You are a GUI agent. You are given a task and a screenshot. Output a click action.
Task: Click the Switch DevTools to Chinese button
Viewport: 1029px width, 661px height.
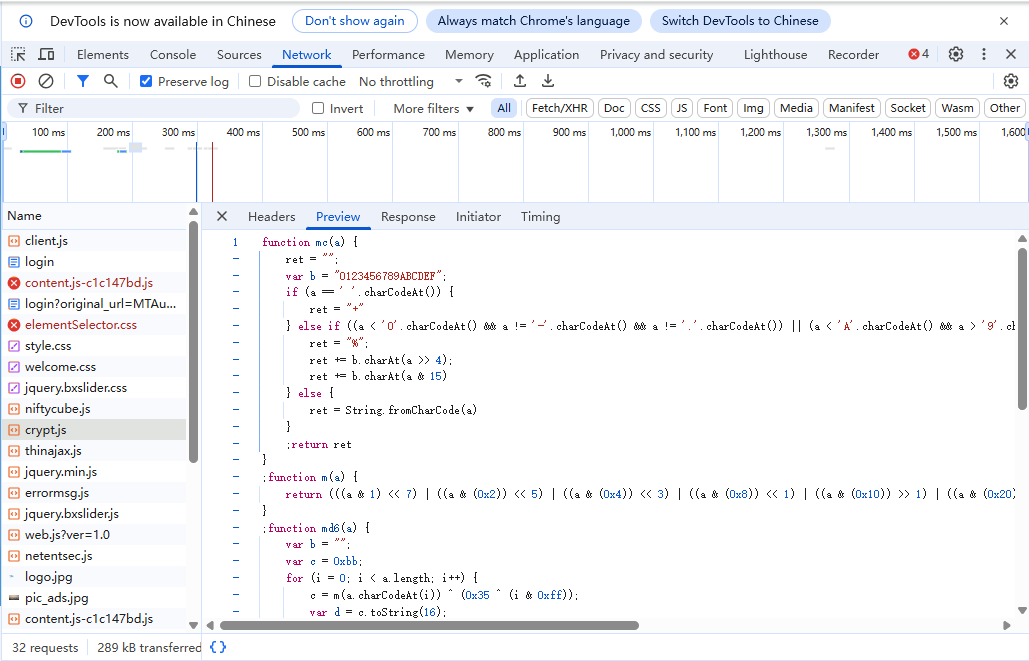pos(740,20)
